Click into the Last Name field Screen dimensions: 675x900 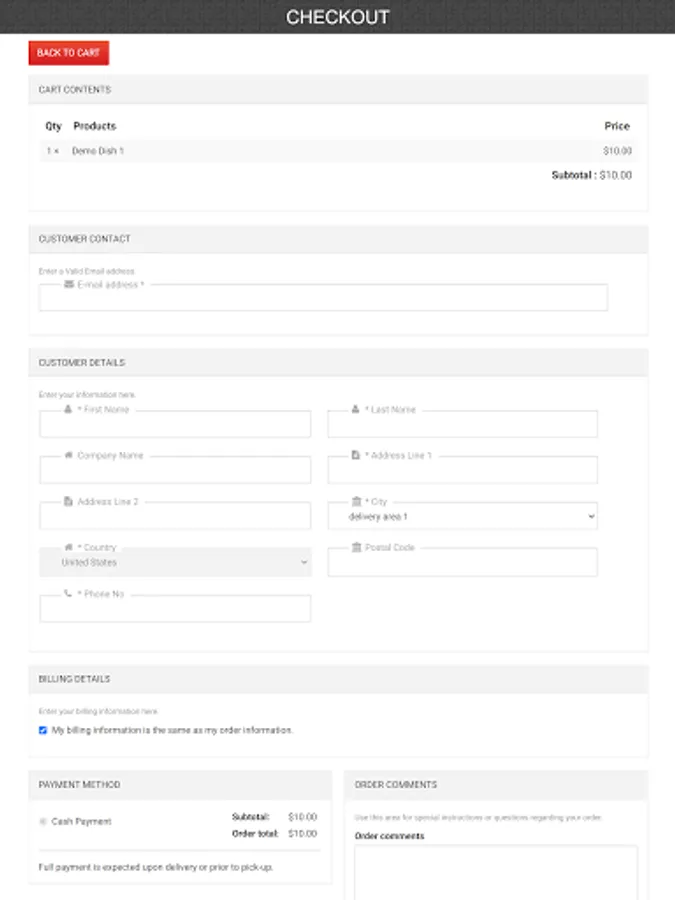click(x=462, y=425)
